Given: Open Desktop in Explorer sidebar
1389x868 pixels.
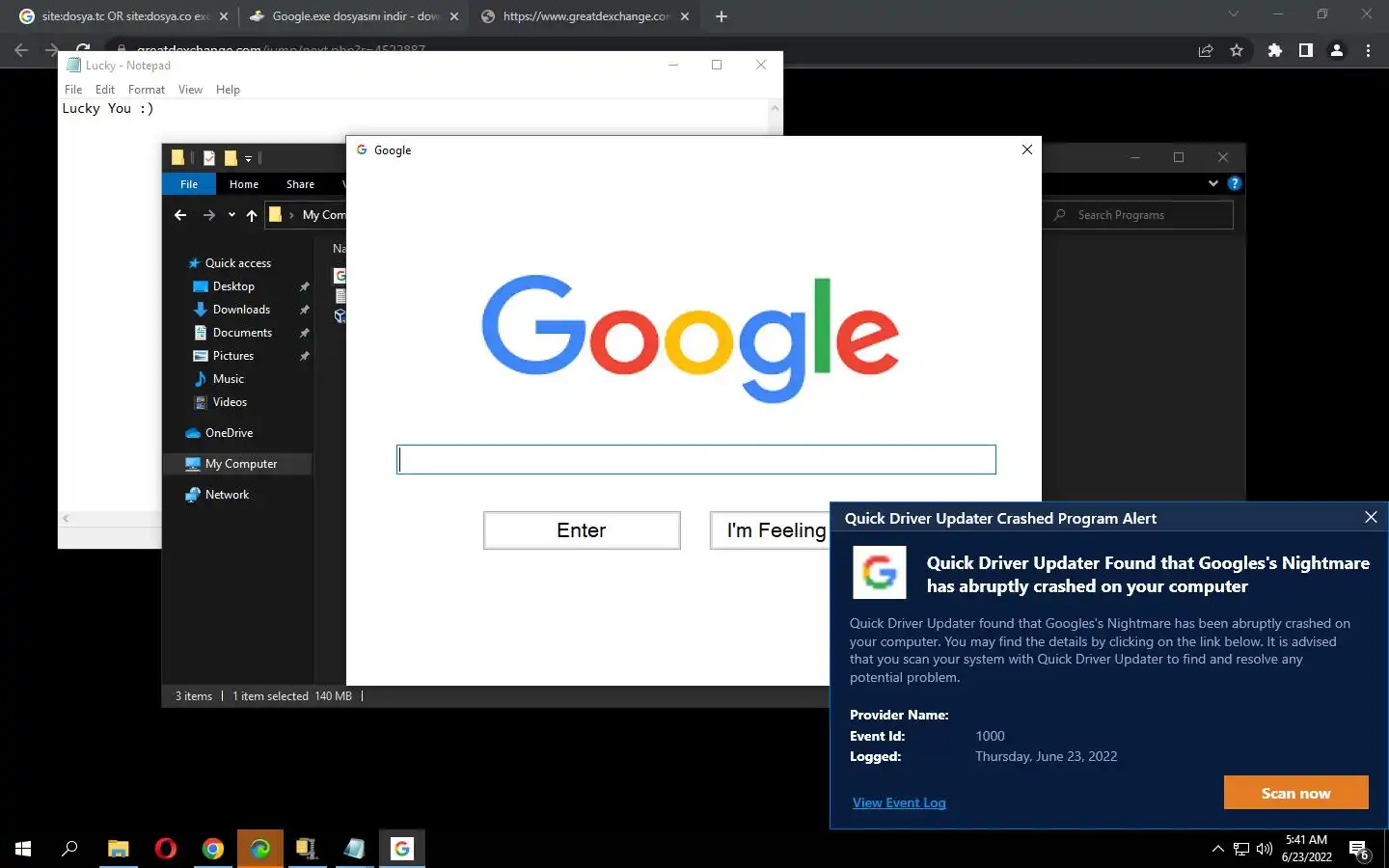Looking at the screenshot, I should tap(233, 286).
